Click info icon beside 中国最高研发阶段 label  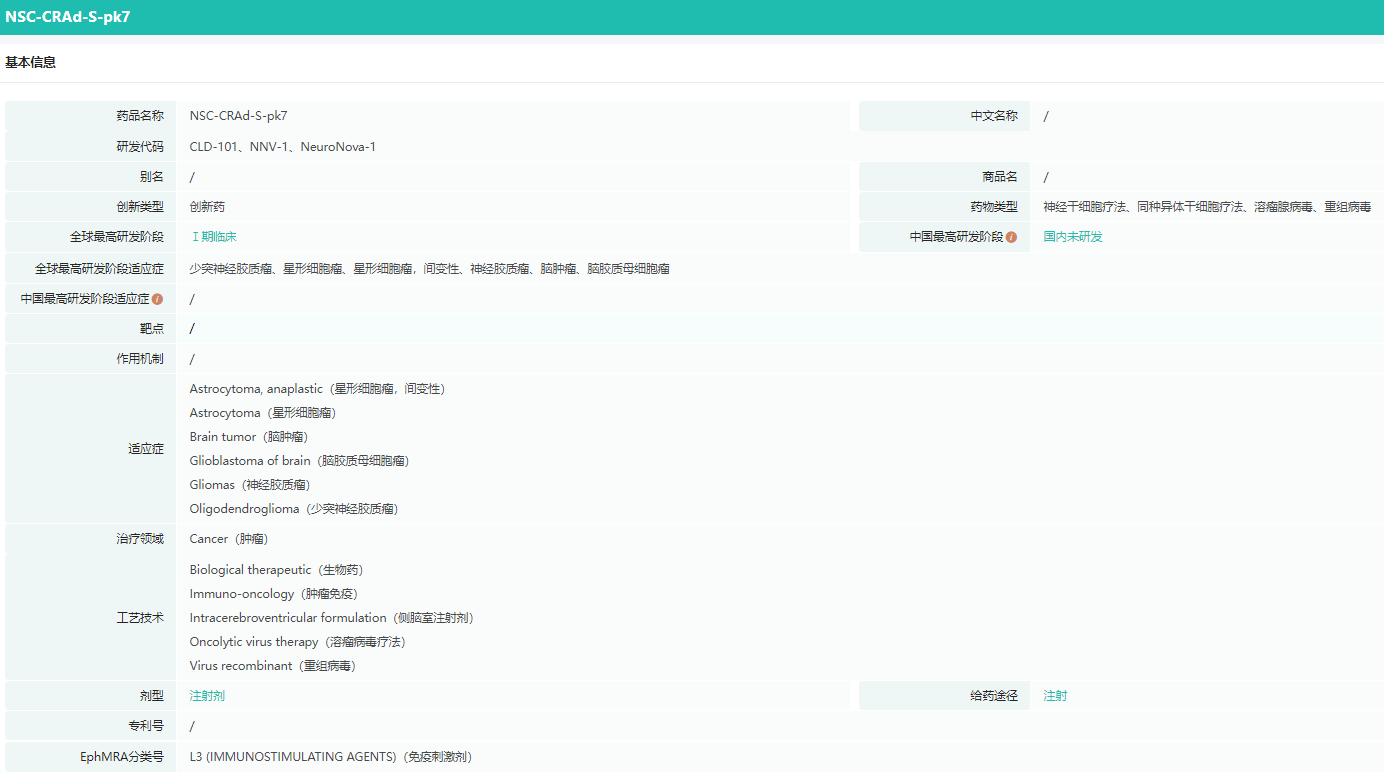(x=1011, y=238)
